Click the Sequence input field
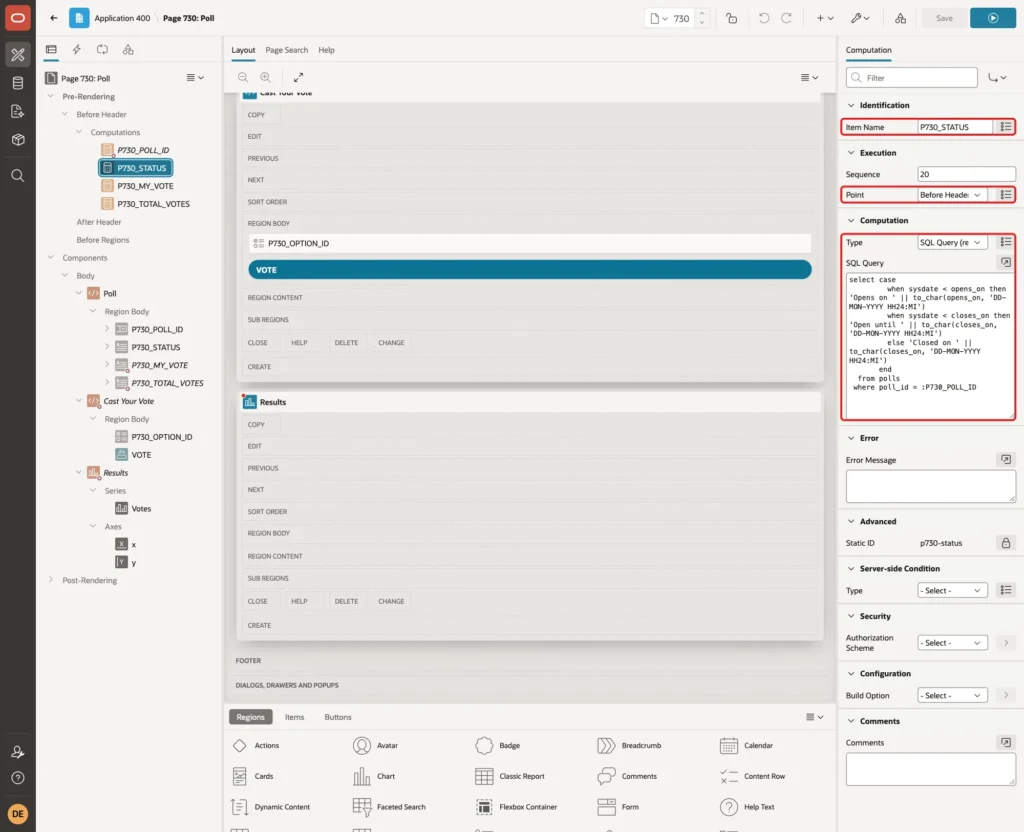The width and height of the screenshot is (1024, 832). [967, 174]
